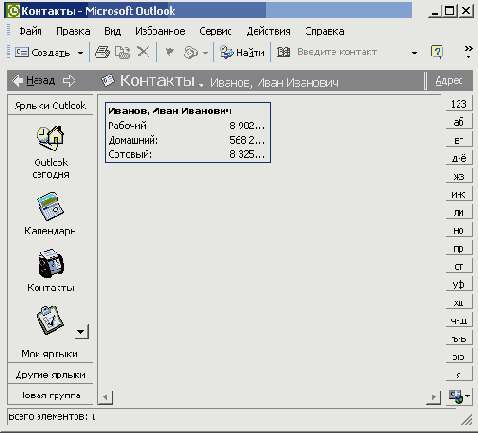Open the index language selector icon
This screenshot has height=433, width=478.
459,397
